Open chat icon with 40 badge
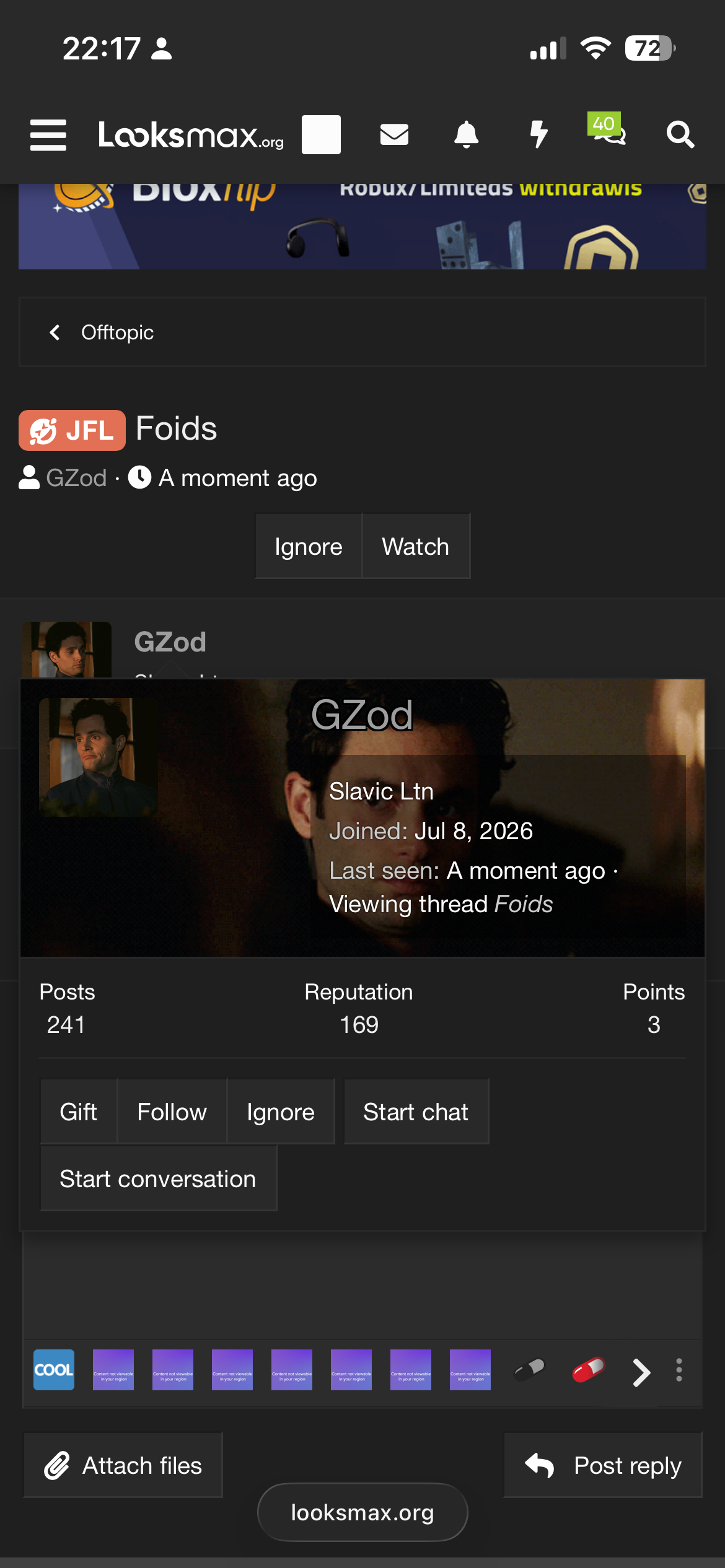Image resolution: width=725 pixels, height=1568 pixels. coord(608,130)
